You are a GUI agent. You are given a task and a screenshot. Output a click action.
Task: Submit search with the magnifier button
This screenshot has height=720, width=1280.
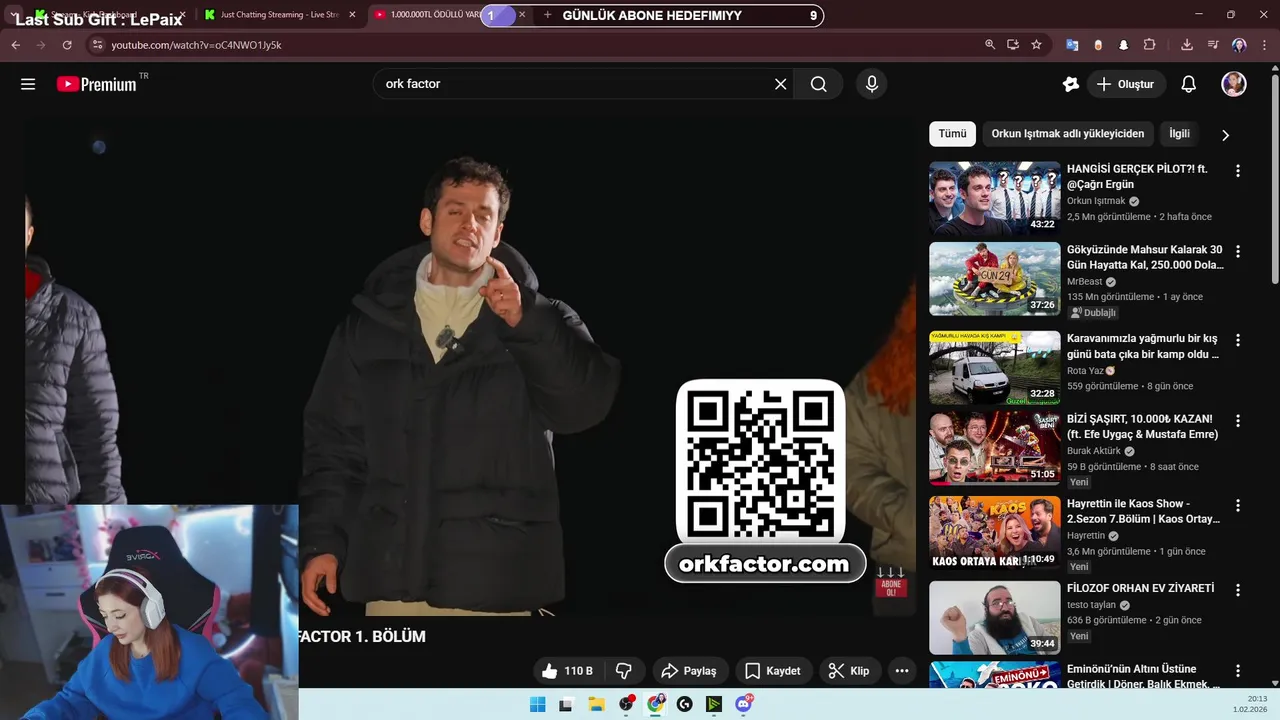pos(819,84)
